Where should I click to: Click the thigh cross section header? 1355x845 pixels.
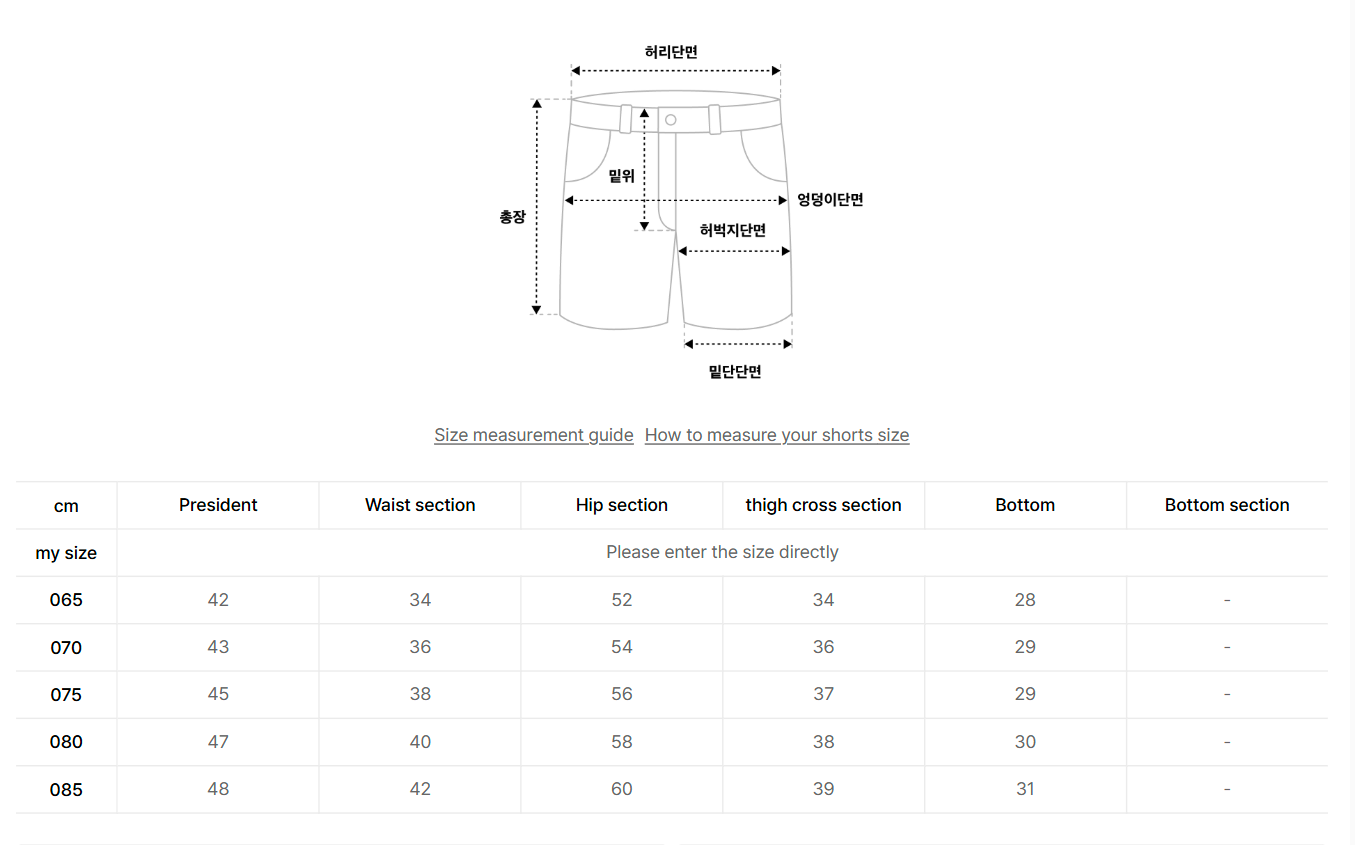(x=823, y=505)
